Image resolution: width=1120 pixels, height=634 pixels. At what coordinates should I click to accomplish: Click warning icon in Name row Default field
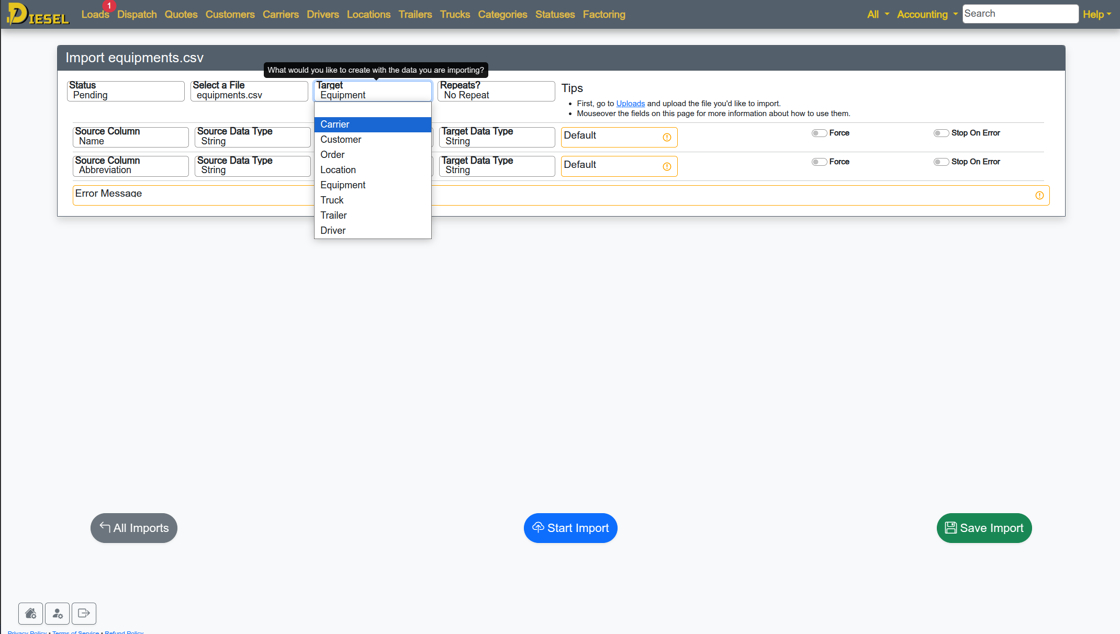[x=667, y=137]
